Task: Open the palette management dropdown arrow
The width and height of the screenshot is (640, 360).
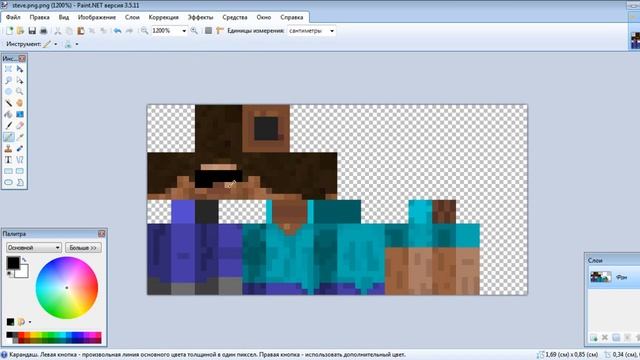Action: click(x=30, y=322)
